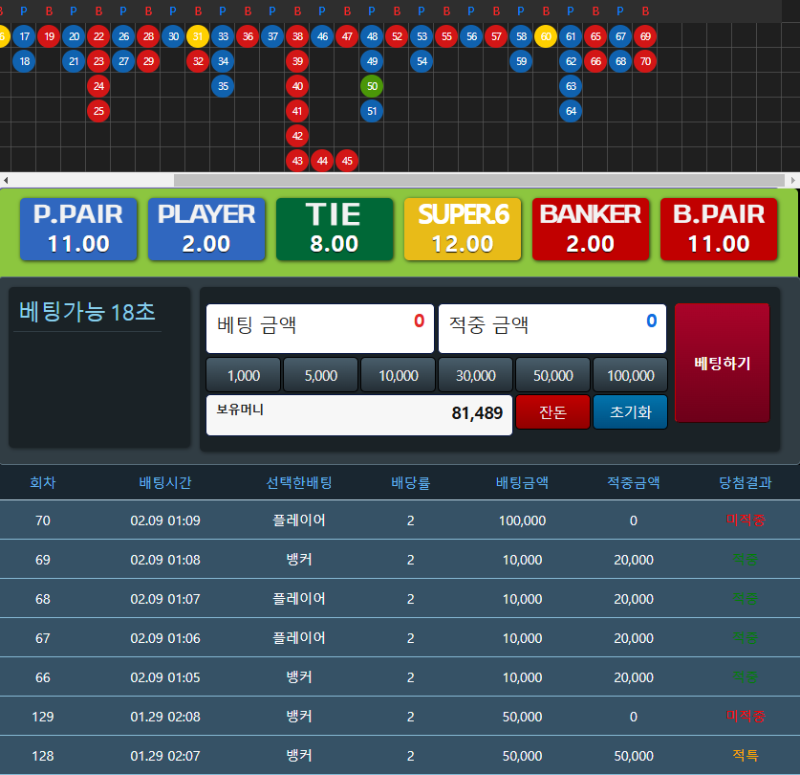Click red round 45 marker

pos(347,161)
